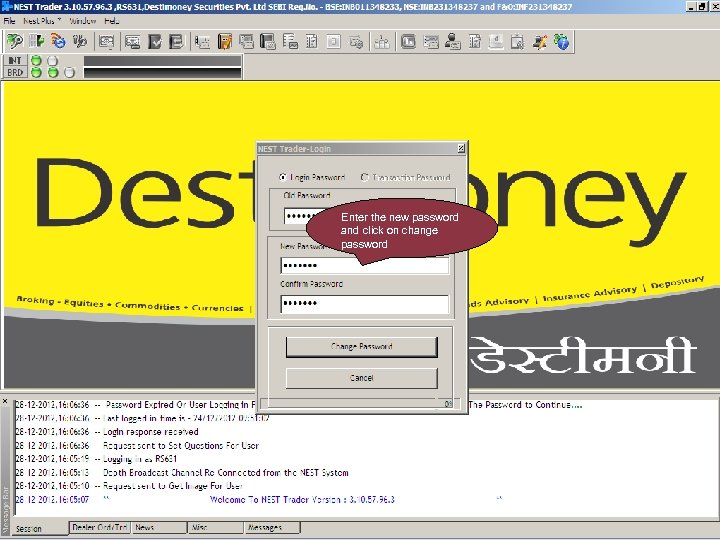
Task: Click the greyed blank square toolbar icon
Action: [334, 42]
